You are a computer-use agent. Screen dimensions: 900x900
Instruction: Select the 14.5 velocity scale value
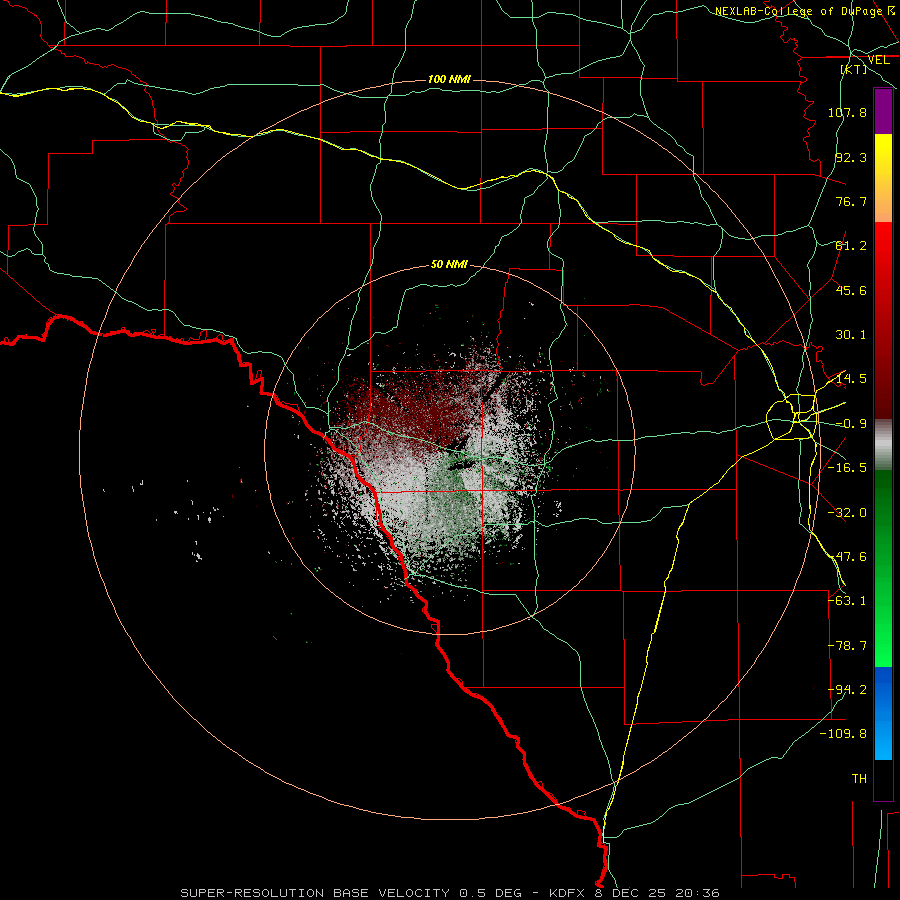pos(851,379)
